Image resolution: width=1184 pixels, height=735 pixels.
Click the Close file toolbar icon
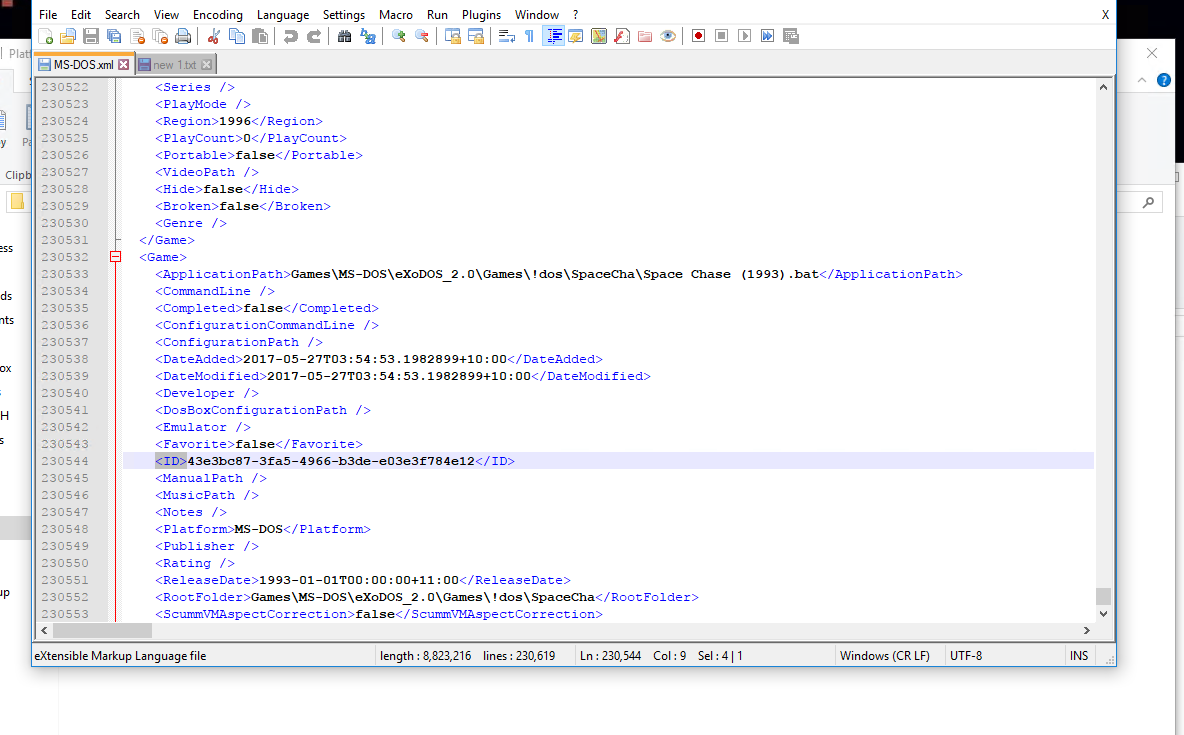click(137, 36)
